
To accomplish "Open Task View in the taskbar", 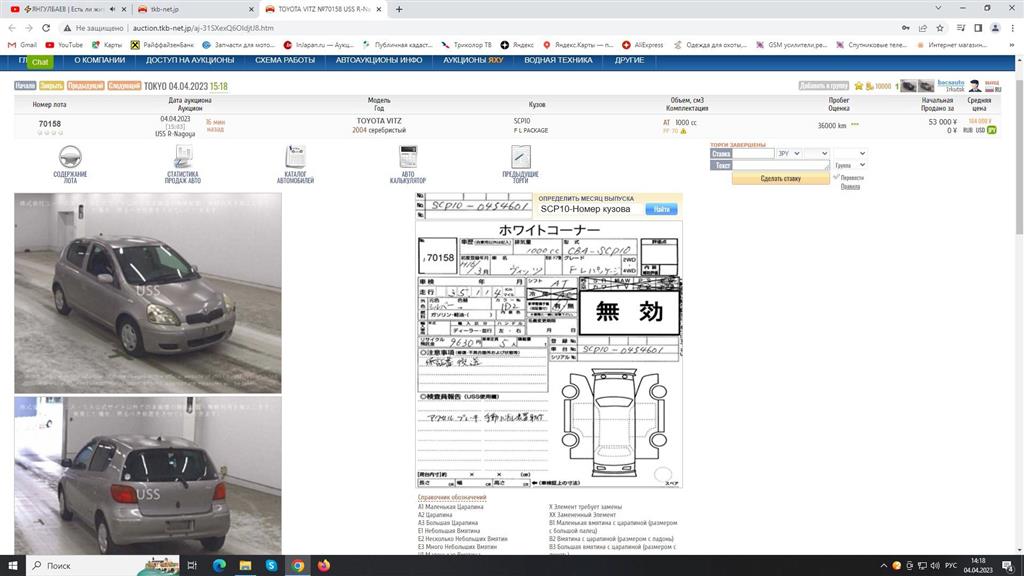I will click(x=192, y=566).
